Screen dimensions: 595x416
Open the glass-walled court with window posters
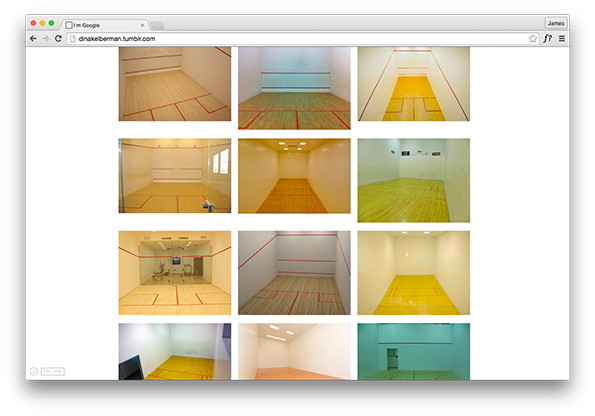[175, 176]
